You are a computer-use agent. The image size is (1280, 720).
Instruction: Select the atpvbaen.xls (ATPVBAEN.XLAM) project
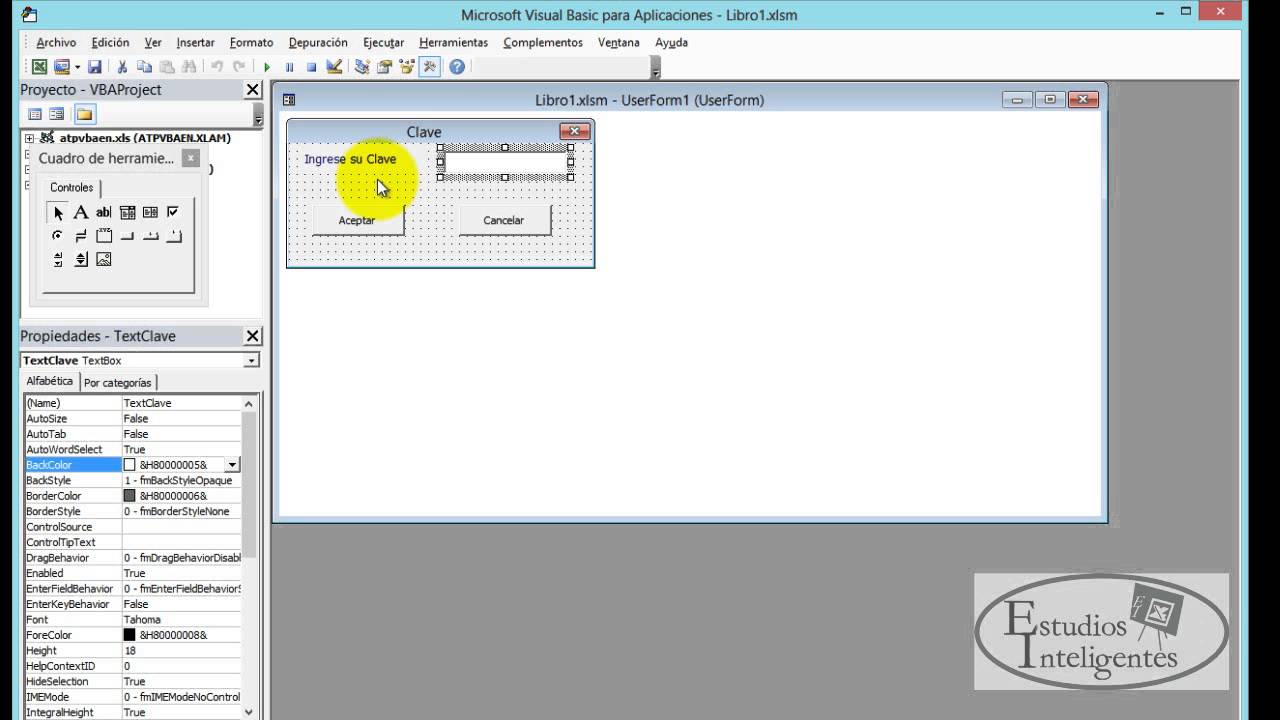[x=145, y=138]
